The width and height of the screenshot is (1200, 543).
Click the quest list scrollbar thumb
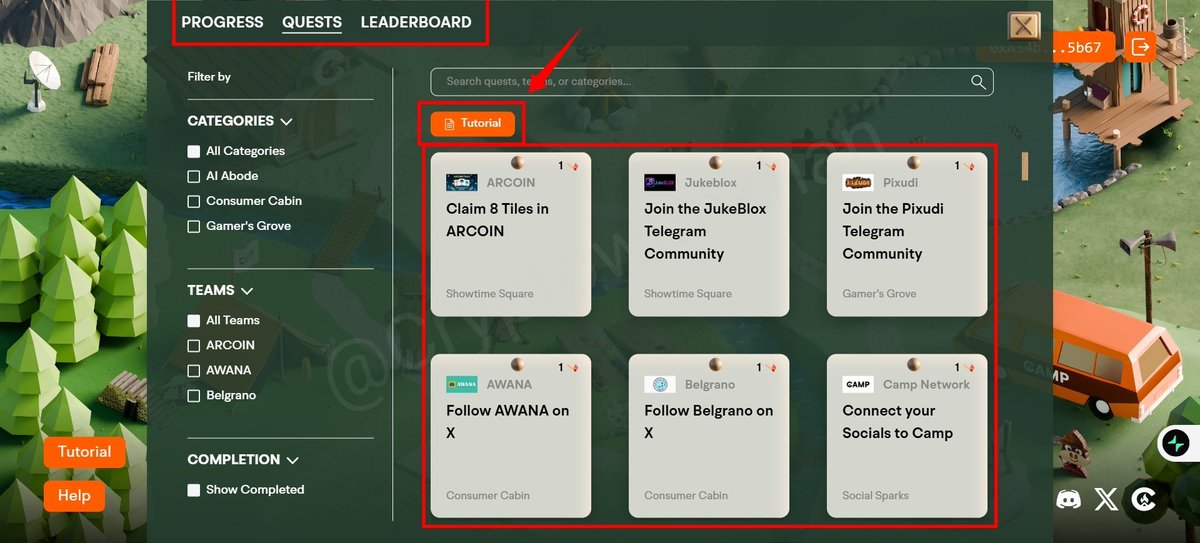click(x=1024, y=166)
